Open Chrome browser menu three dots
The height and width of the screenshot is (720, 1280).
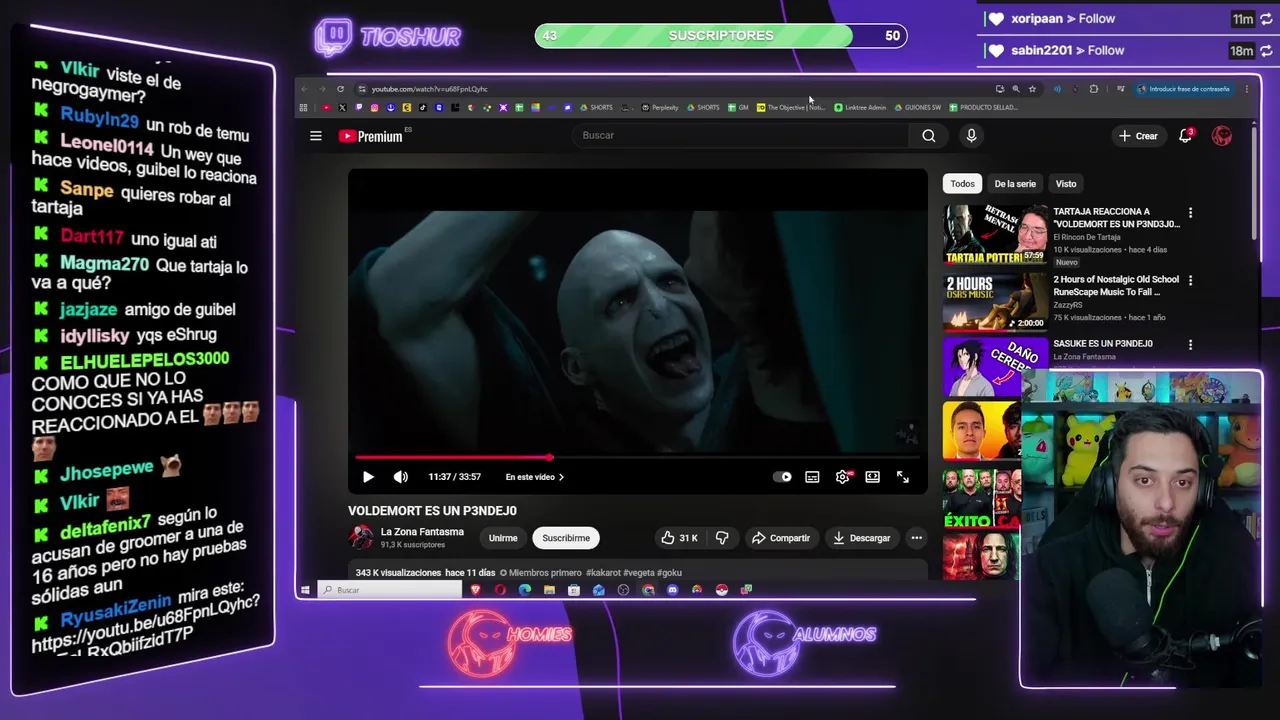(1247, 89)
